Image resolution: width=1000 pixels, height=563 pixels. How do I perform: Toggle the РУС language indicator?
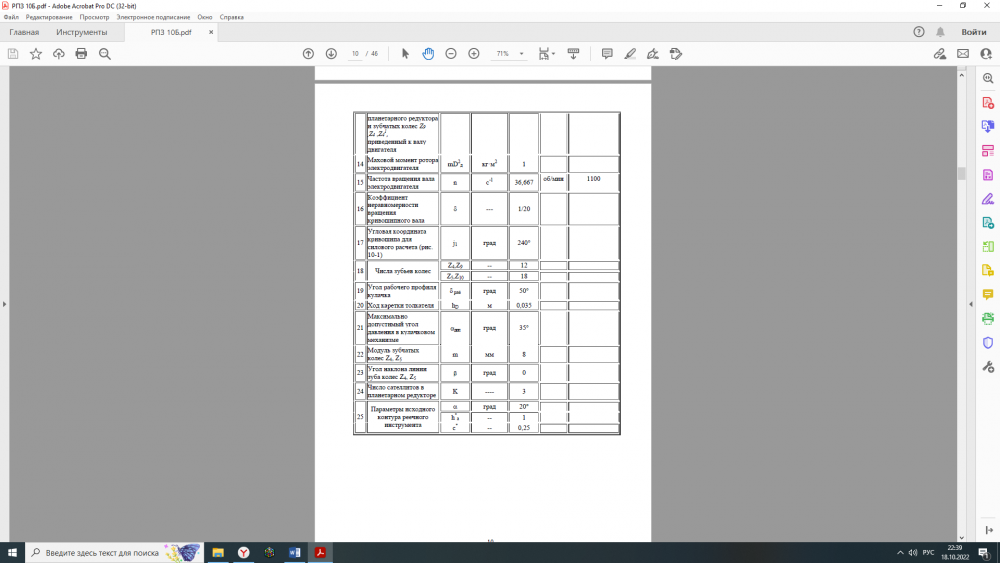[x=929, y=553]
